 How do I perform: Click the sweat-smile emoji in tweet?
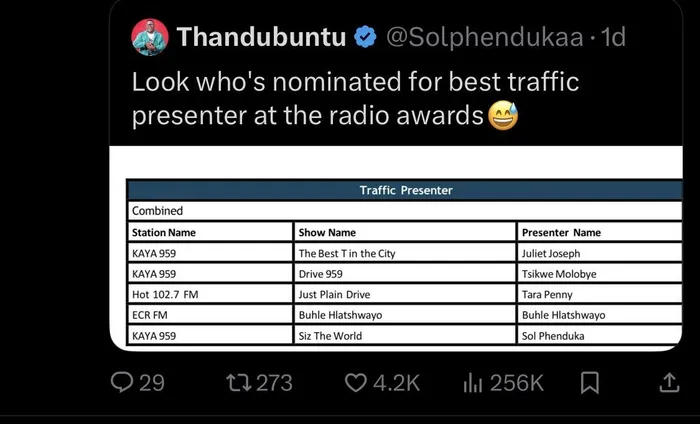[503, 117]
